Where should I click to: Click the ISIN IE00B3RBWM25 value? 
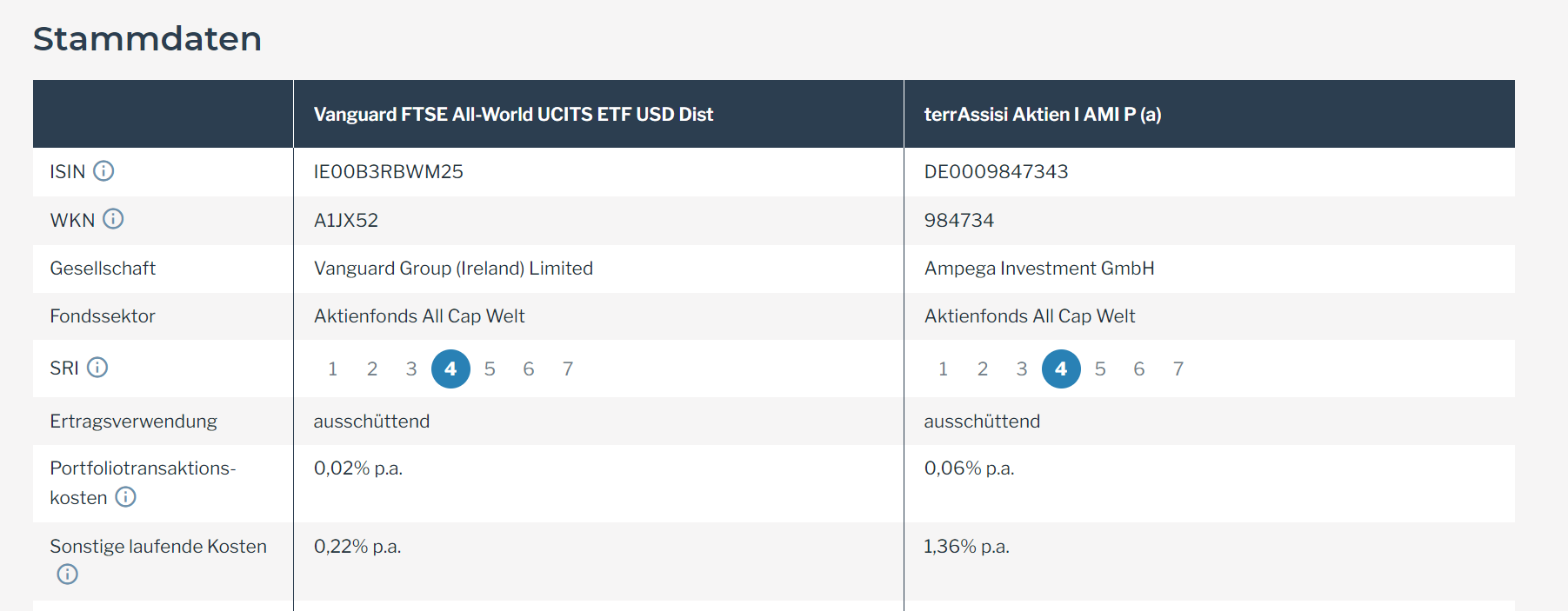coord(388,172)
